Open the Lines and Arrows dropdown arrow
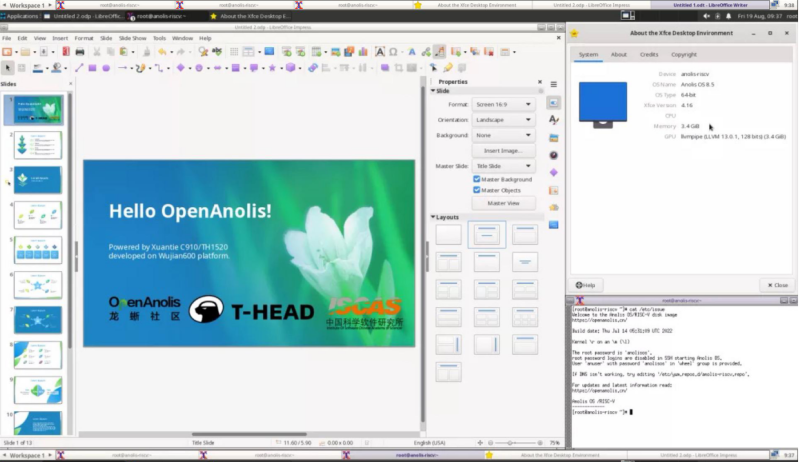 tap(131, 68)
